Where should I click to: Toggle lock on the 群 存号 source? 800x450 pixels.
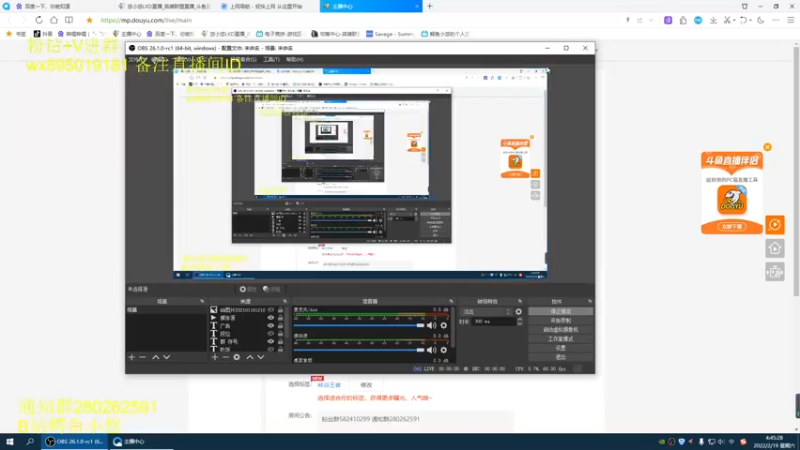pos(280,341)
